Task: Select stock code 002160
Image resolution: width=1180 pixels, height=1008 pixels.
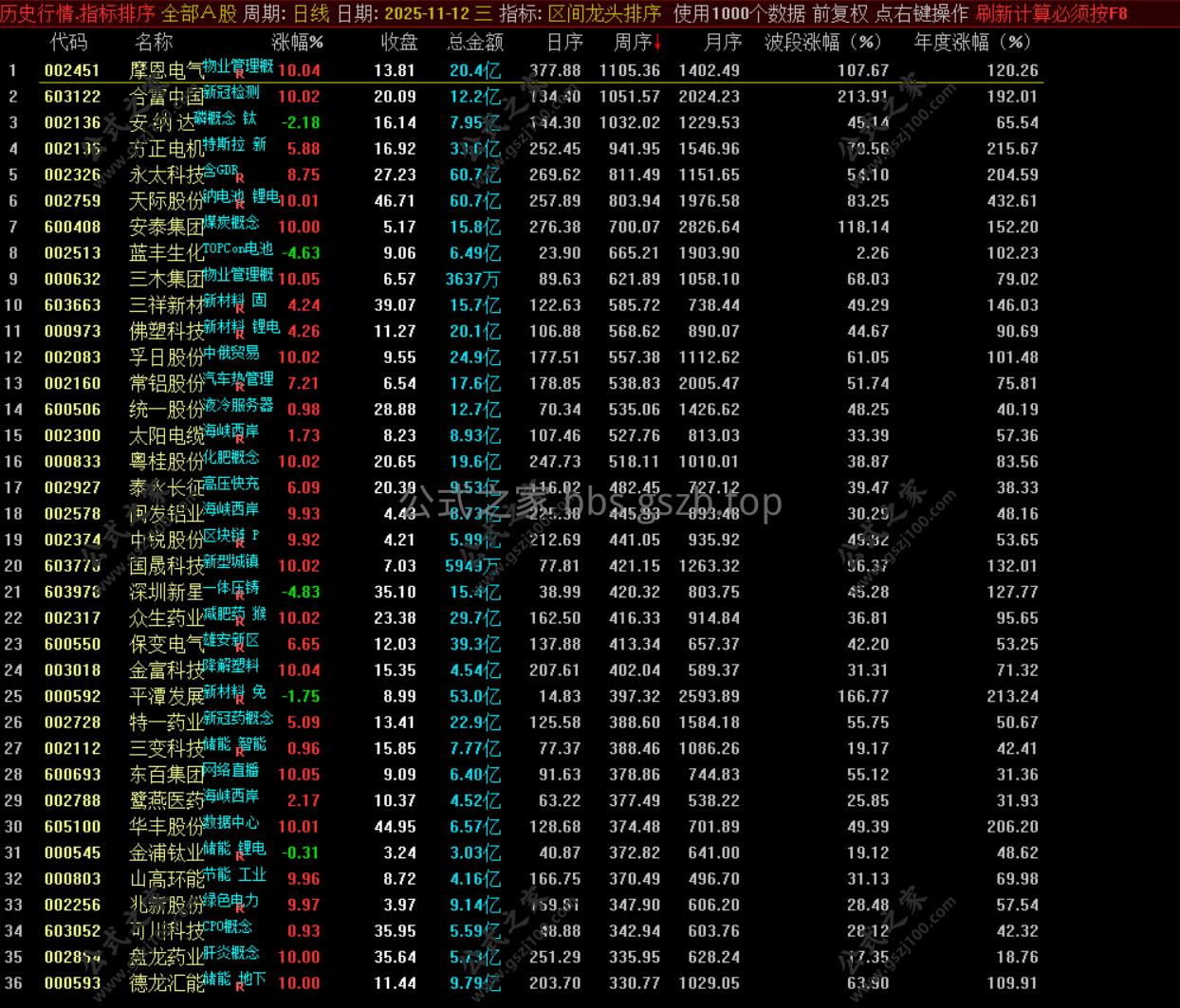Action: (x=72, y=383)
